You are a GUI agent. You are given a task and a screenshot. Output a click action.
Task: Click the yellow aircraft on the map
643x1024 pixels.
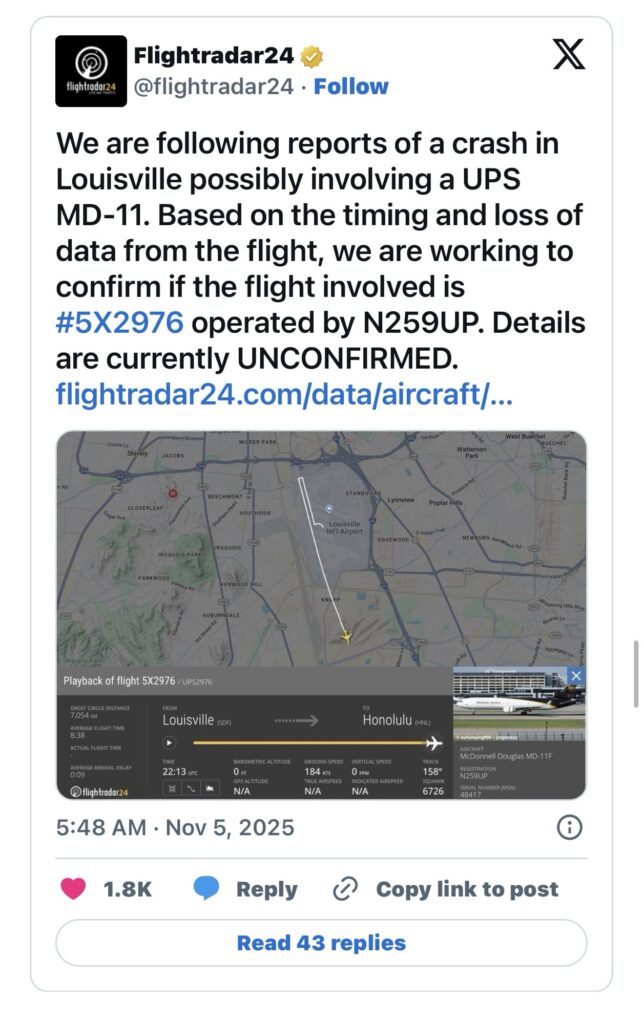click(x=346, y=634)
